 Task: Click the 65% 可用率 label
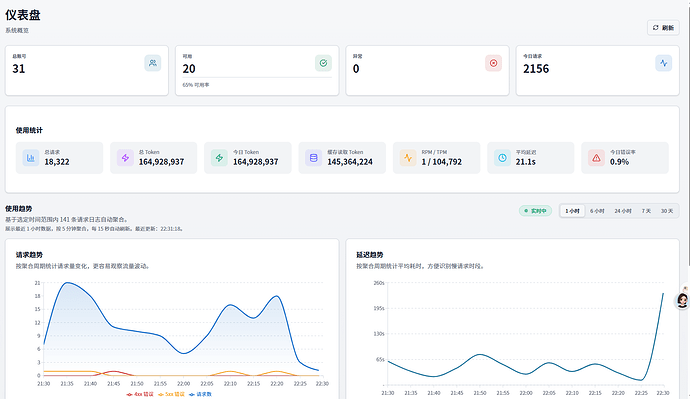tap(196, 85)
